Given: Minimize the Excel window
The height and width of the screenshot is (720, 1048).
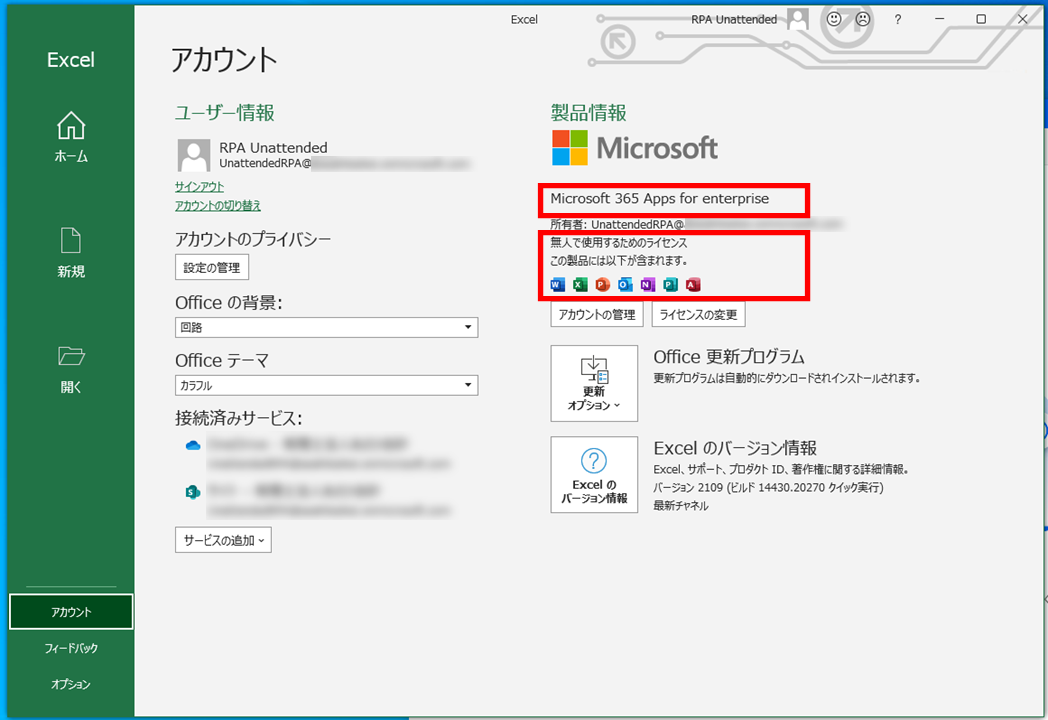Looking at the screenshot, I should coord(939,19).
